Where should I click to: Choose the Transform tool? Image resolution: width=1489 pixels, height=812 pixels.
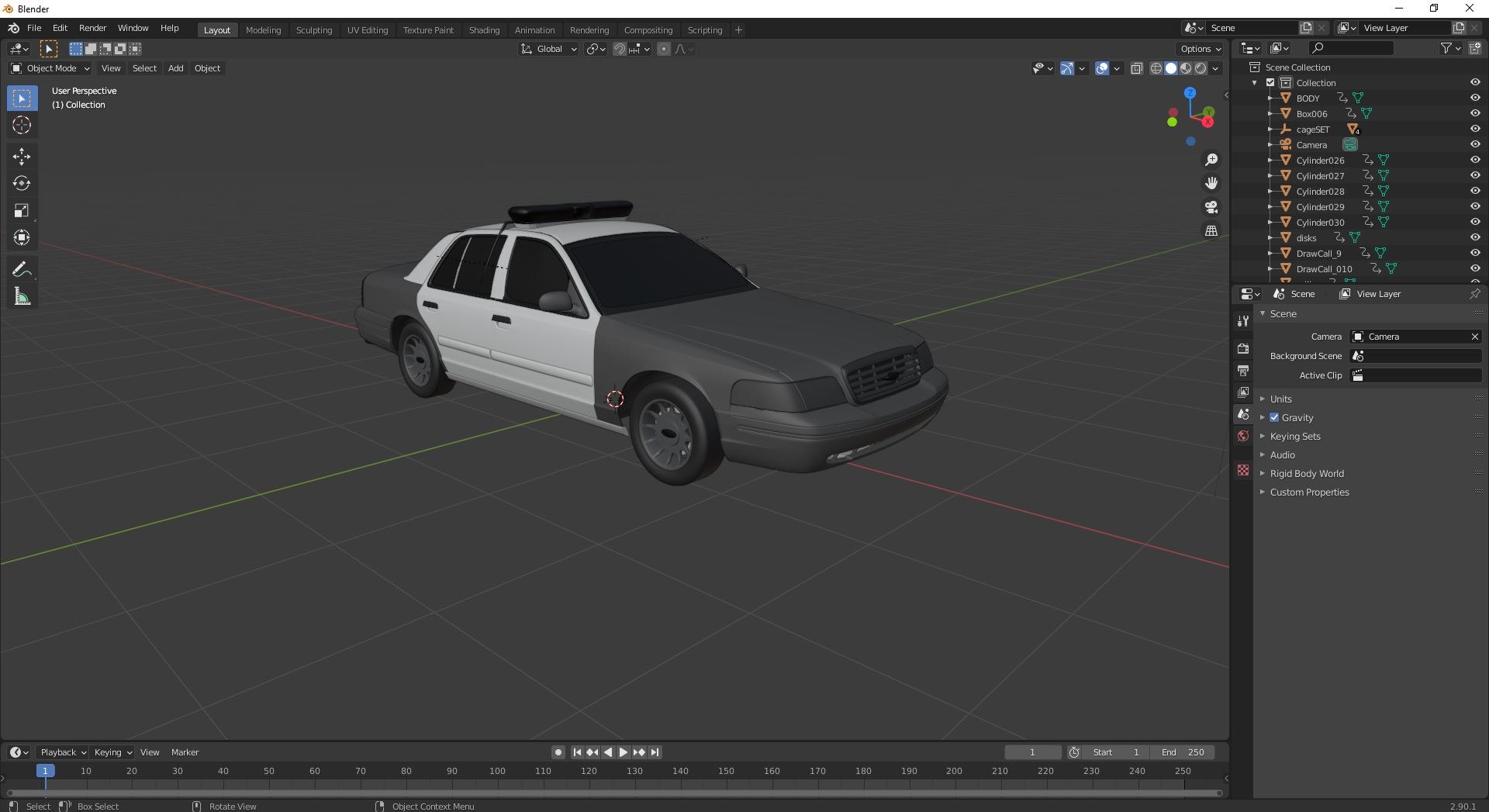(22, 237)
